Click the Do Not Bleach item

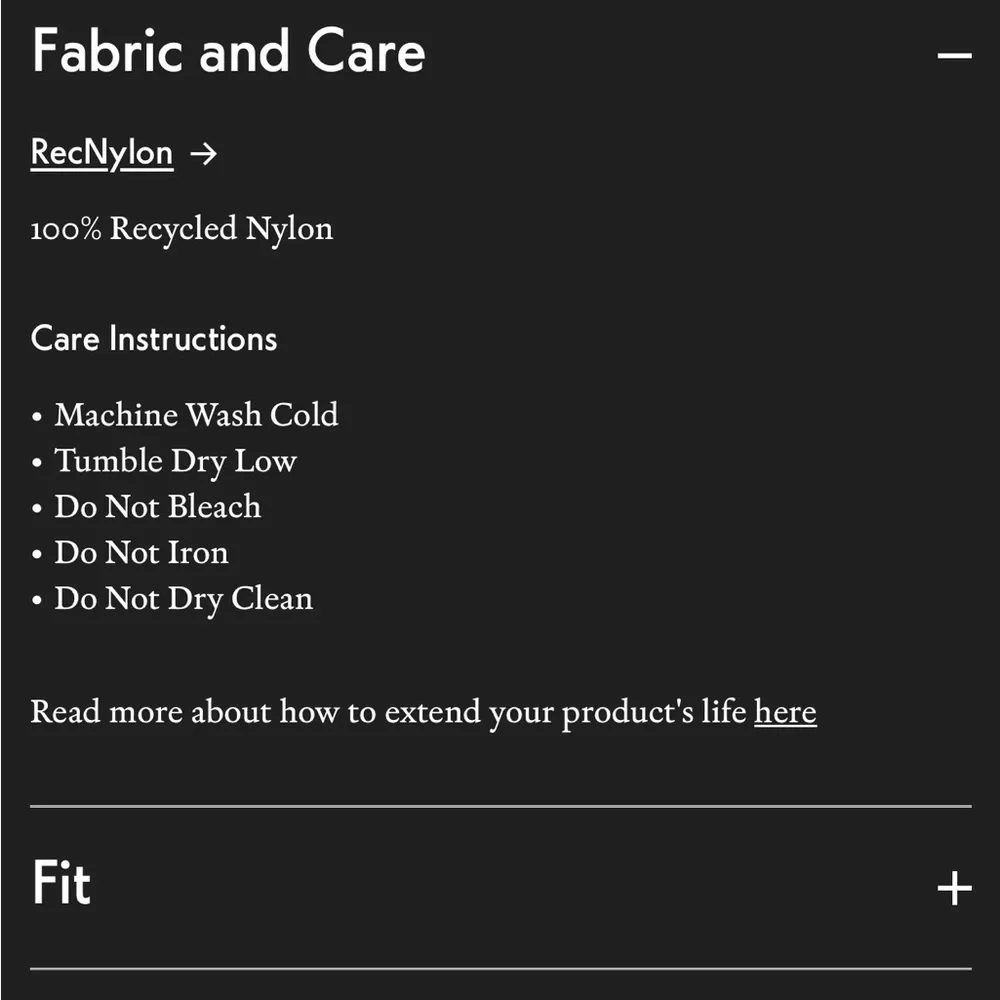pyautogui.click(x=158, y=507)
